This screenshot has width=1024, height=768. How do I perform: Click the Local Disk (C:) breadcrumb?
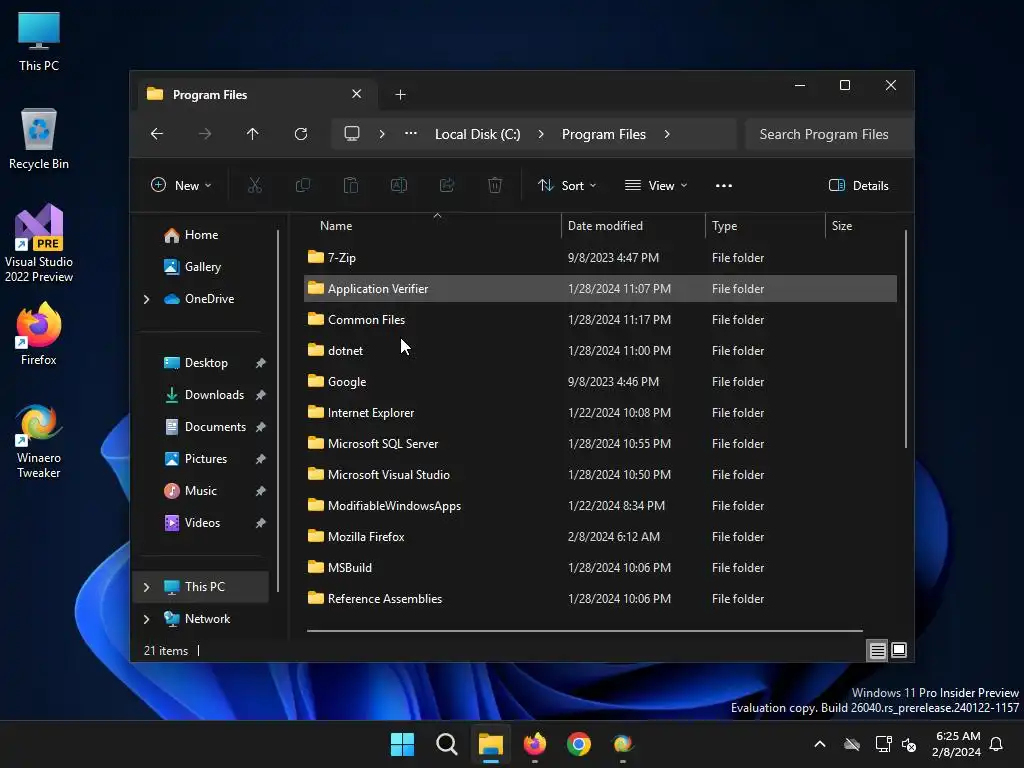477,134
